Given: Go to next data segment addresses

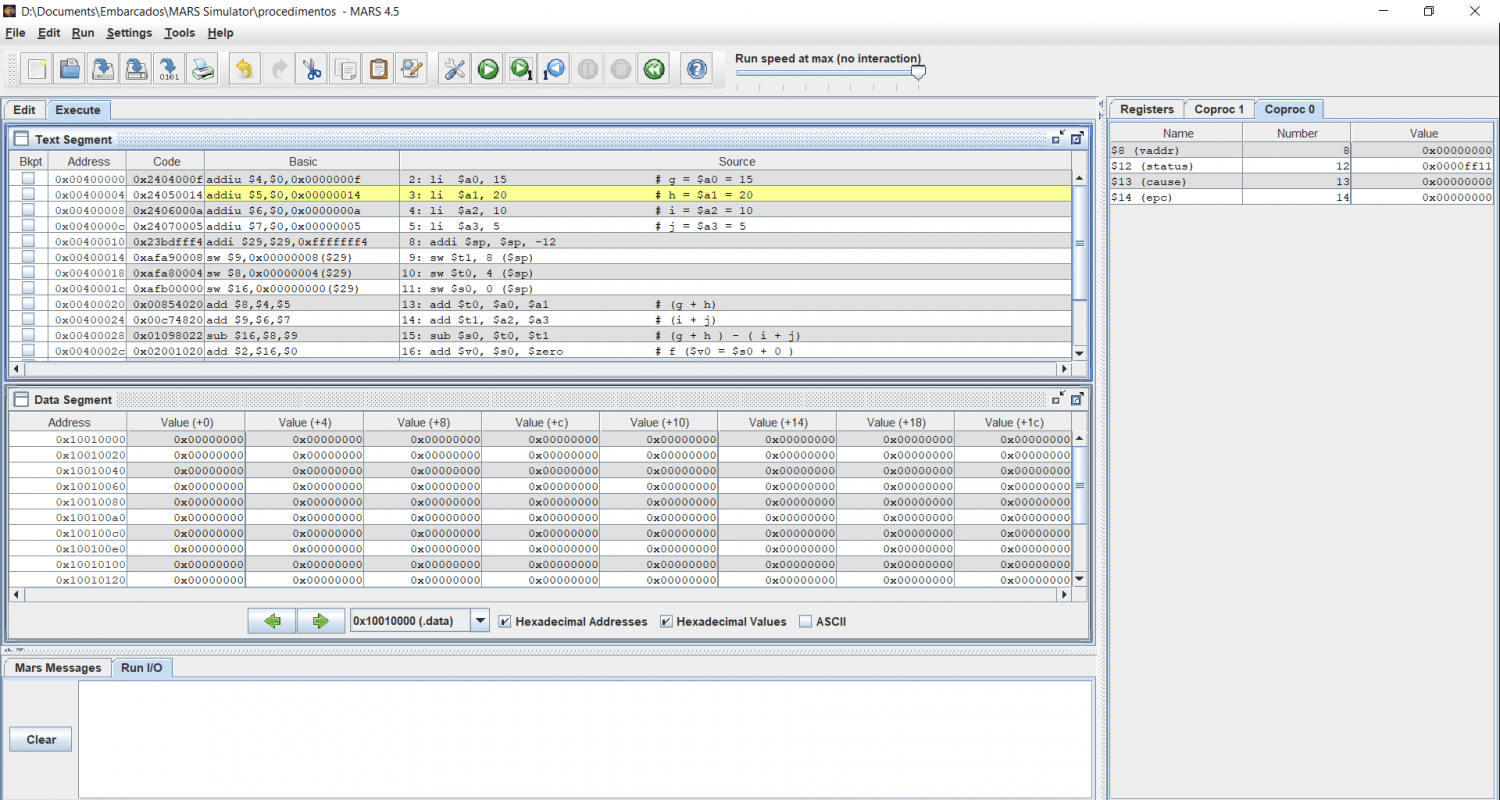Looking at the screenshot, I should click(321, 621).
